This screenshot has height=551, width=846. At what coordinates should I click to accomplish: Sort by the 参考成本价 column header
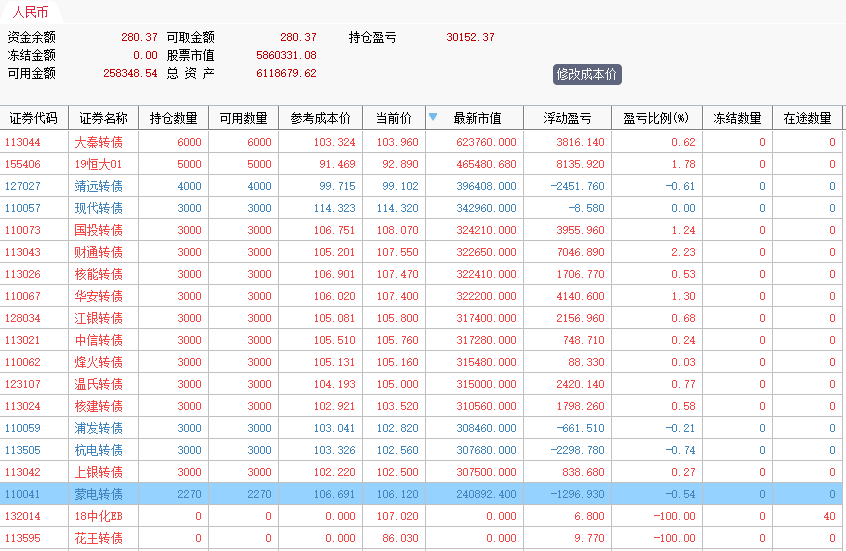click(x=320, y=118)
